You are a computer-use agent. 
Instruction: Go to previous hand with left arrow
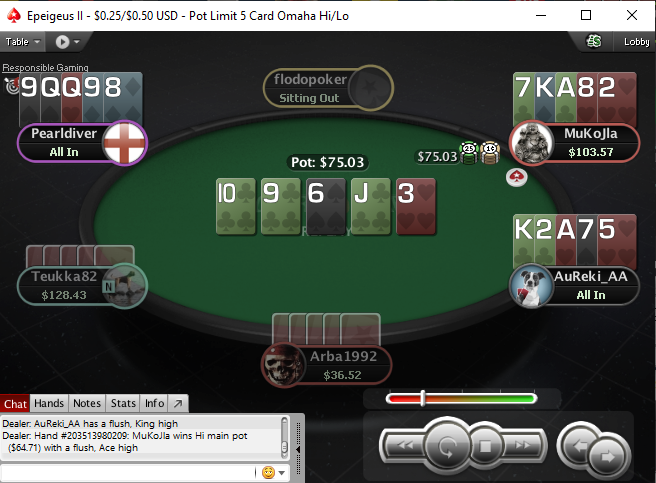tap(579, 446)
